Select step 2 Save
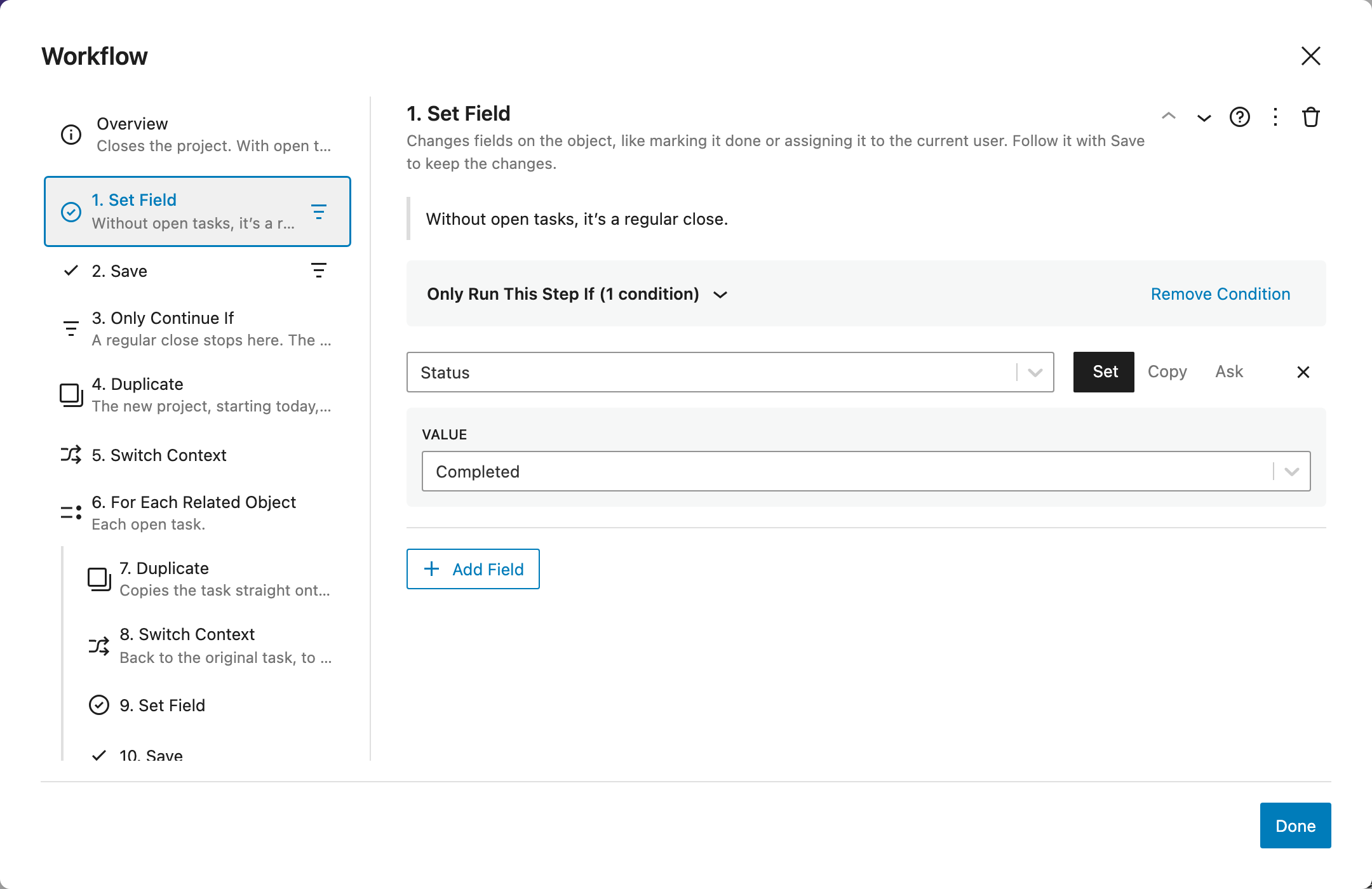Viewport: 1372px width, 889px height. (x=197, y=271)
